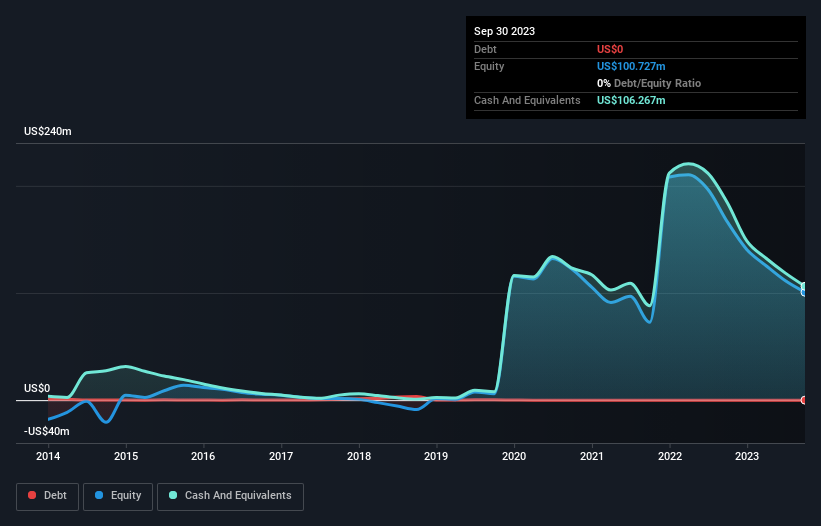The width and height of the screenshot is (821, 526).
Task: Click the 2017 x-axis label
Action: tap(281, 456)
